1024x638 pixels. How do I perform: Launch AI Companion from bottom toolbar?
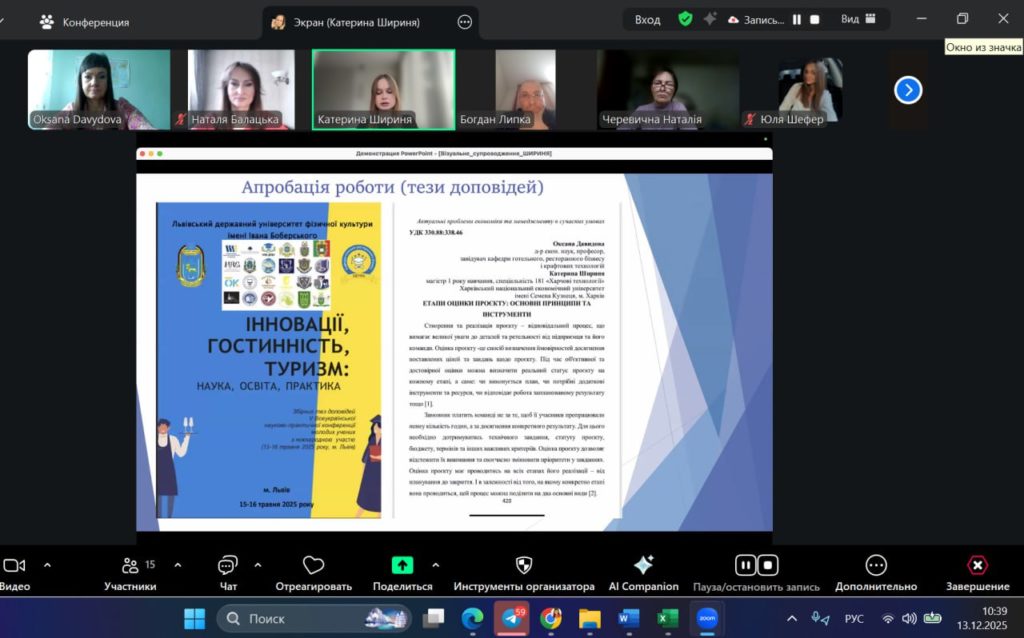point(643,566)
